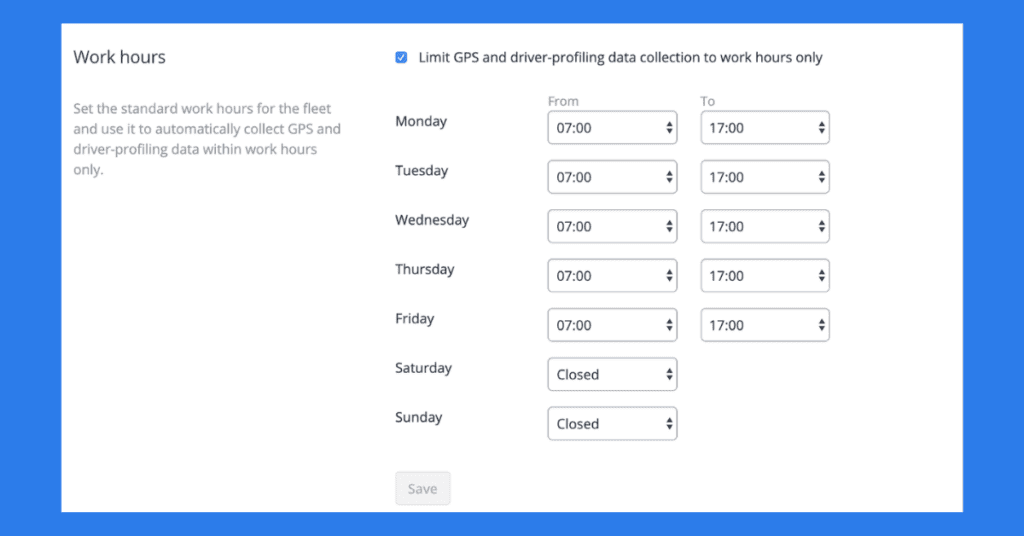Open Wednesday To time dropdown
The width and height of the screenshot is (1024, 536).
coord(765,226)
